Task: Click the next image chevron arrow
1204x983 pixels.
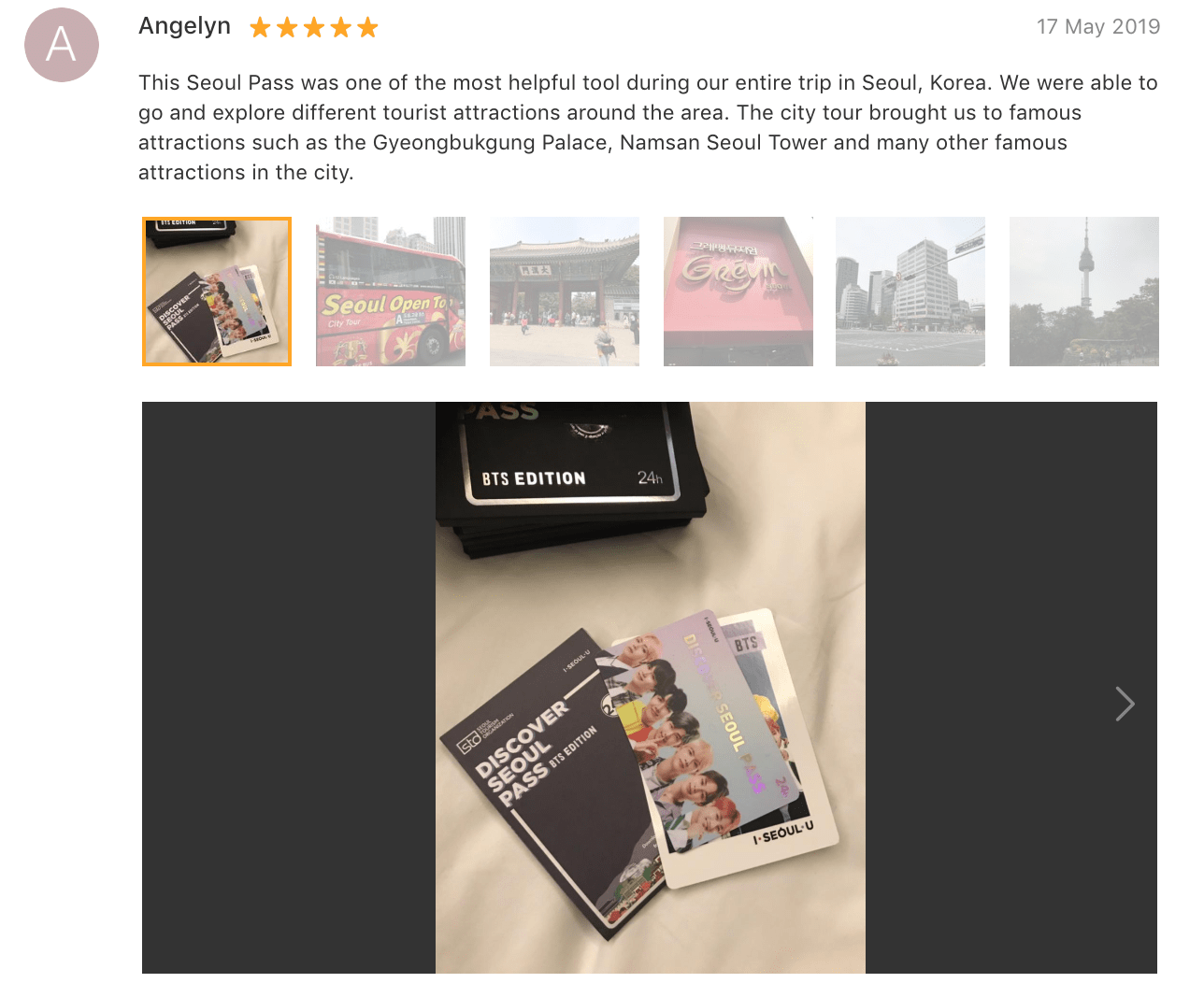Action: click(x=1125, y=704)
